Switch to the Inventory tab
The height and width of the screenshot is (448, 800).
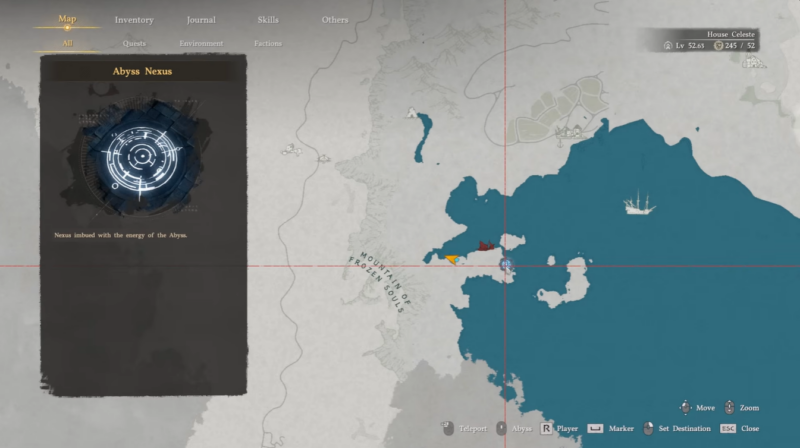coord(134,20)
